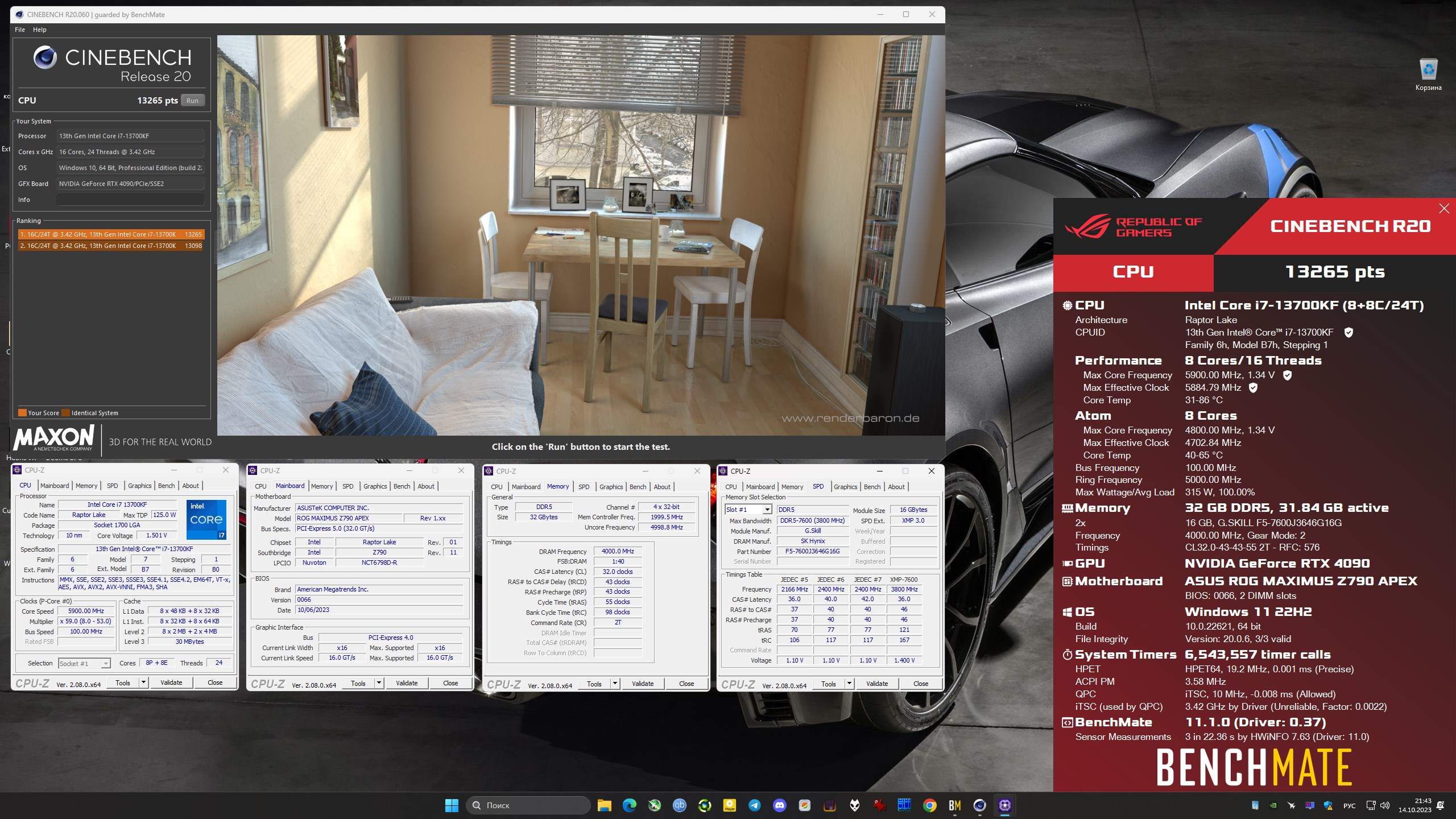Click the Multiplier value x 59.0
Screen dimensions: 1456x819
[x=86, y=621]
